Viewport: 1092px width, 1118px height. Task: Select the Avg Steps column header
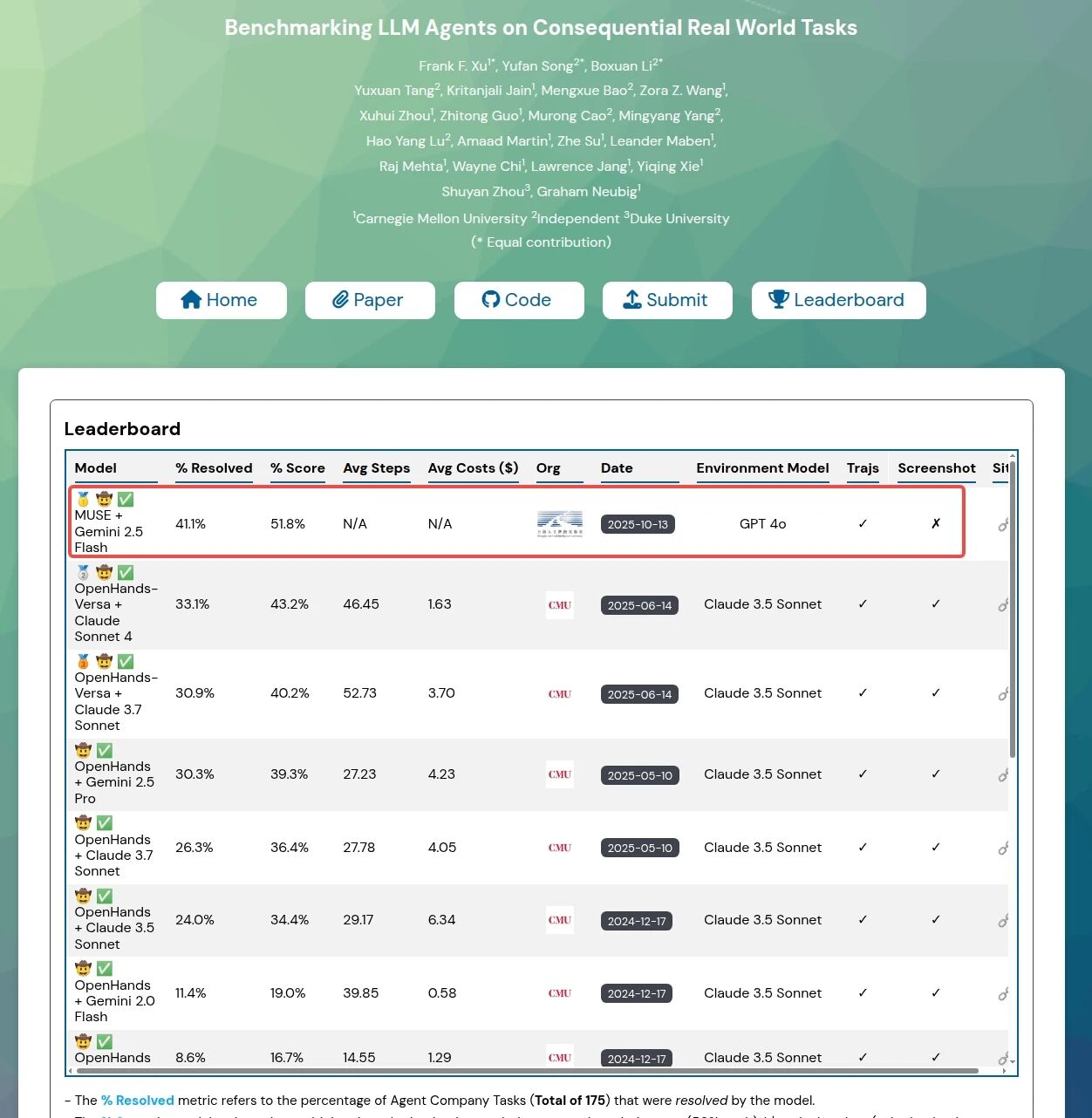point(376,468)
